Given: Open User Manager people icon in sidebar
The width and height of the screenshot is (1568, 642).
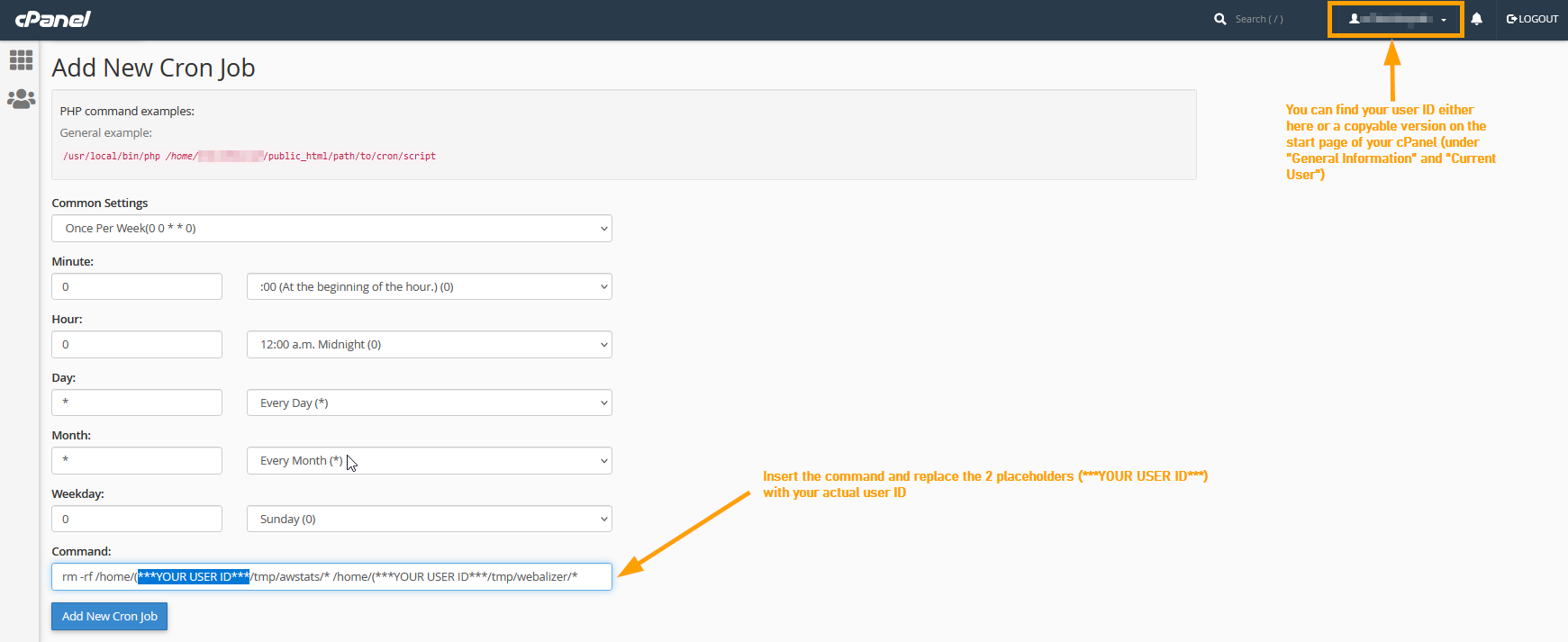Looking at the screenshot, I should (21, 99).
